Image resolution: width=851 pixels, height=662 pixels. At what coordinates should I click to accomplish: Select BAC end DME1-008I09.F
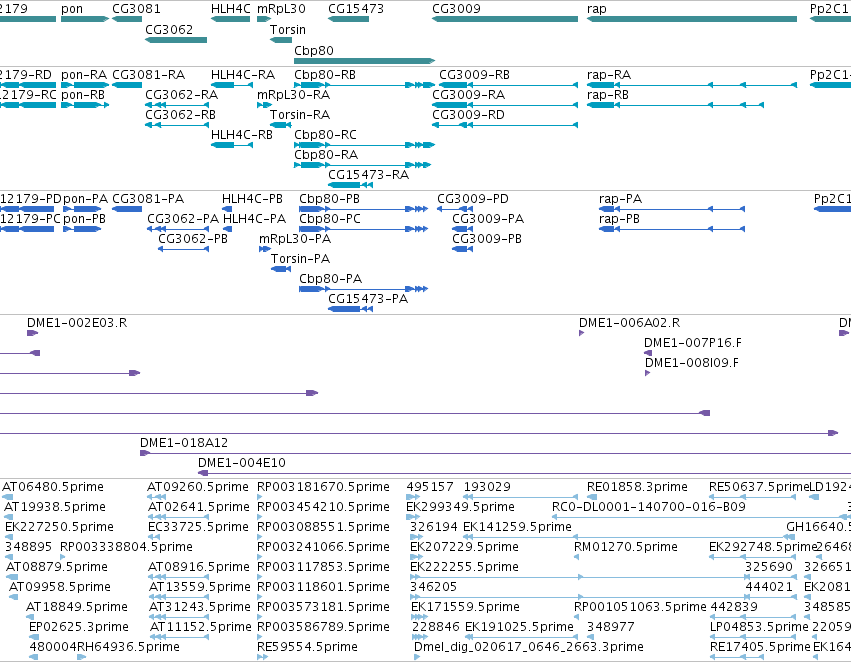pyautogui.click(x=691, y=363)
